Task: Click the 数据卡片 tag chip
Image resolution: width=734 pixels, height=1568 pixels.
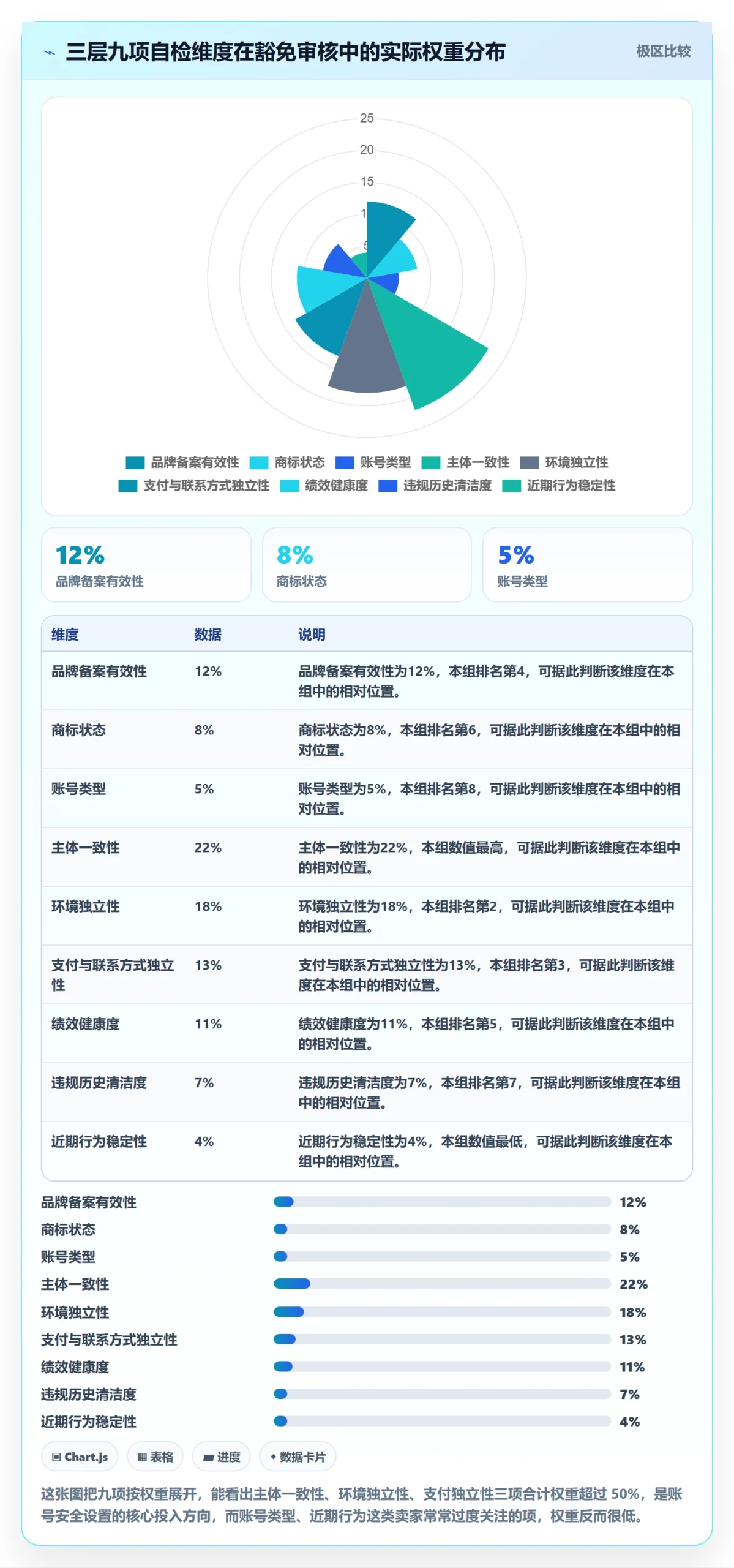Action: [298, 1457]
